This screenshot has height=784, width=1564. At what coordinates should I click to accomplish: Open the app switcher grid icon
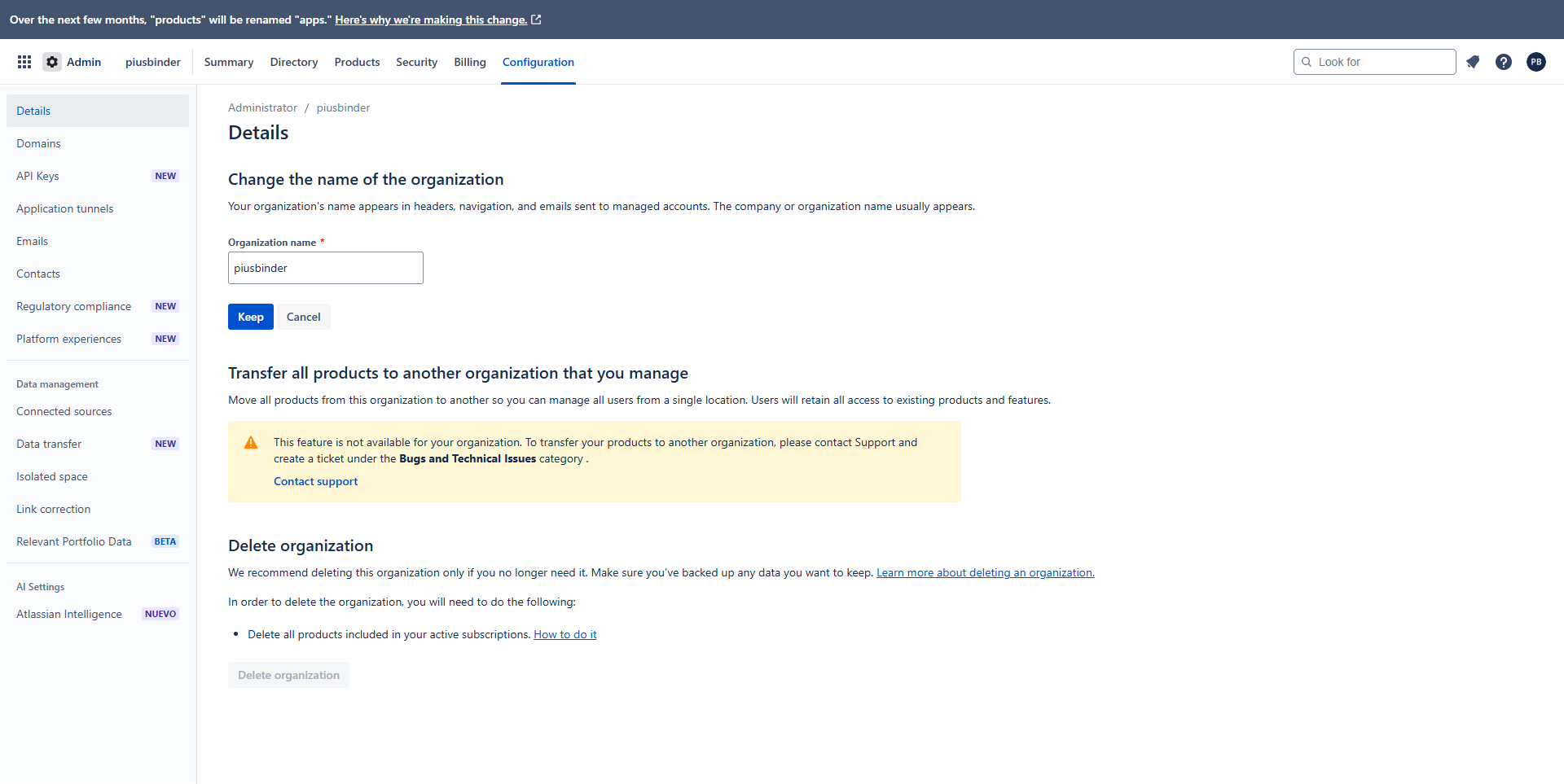tap(24, 62)
